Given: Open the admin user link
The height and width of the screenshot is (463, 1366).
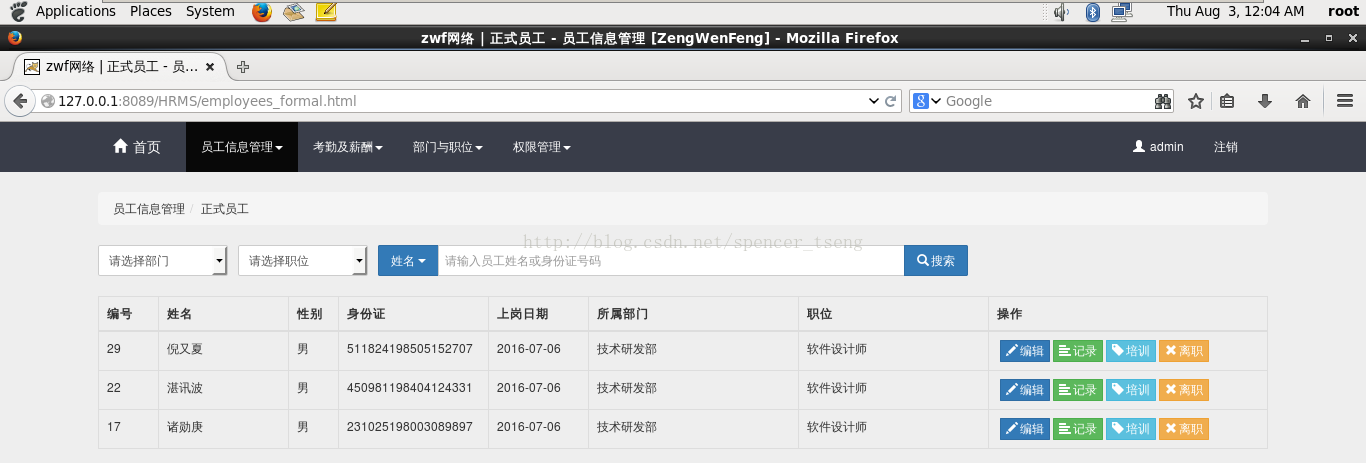Looking at the screenshot, I should tap(1158, 147).
